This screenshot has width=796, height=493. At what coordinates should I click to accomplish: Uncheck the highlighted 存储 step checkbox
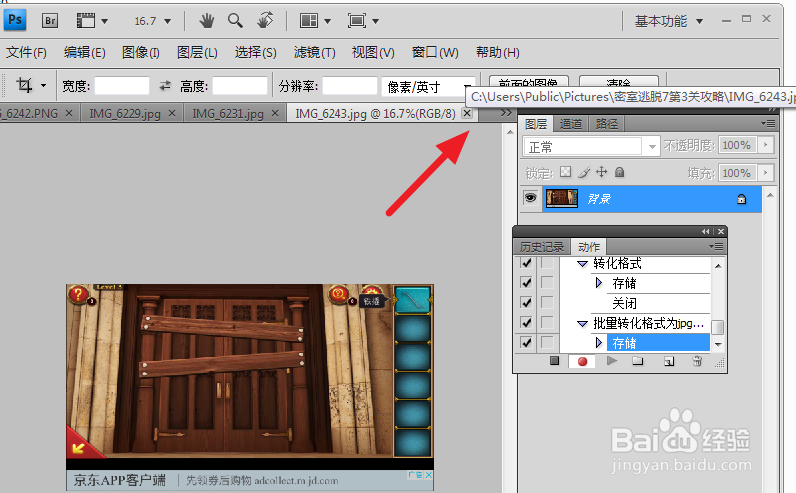tap(526, 343)
